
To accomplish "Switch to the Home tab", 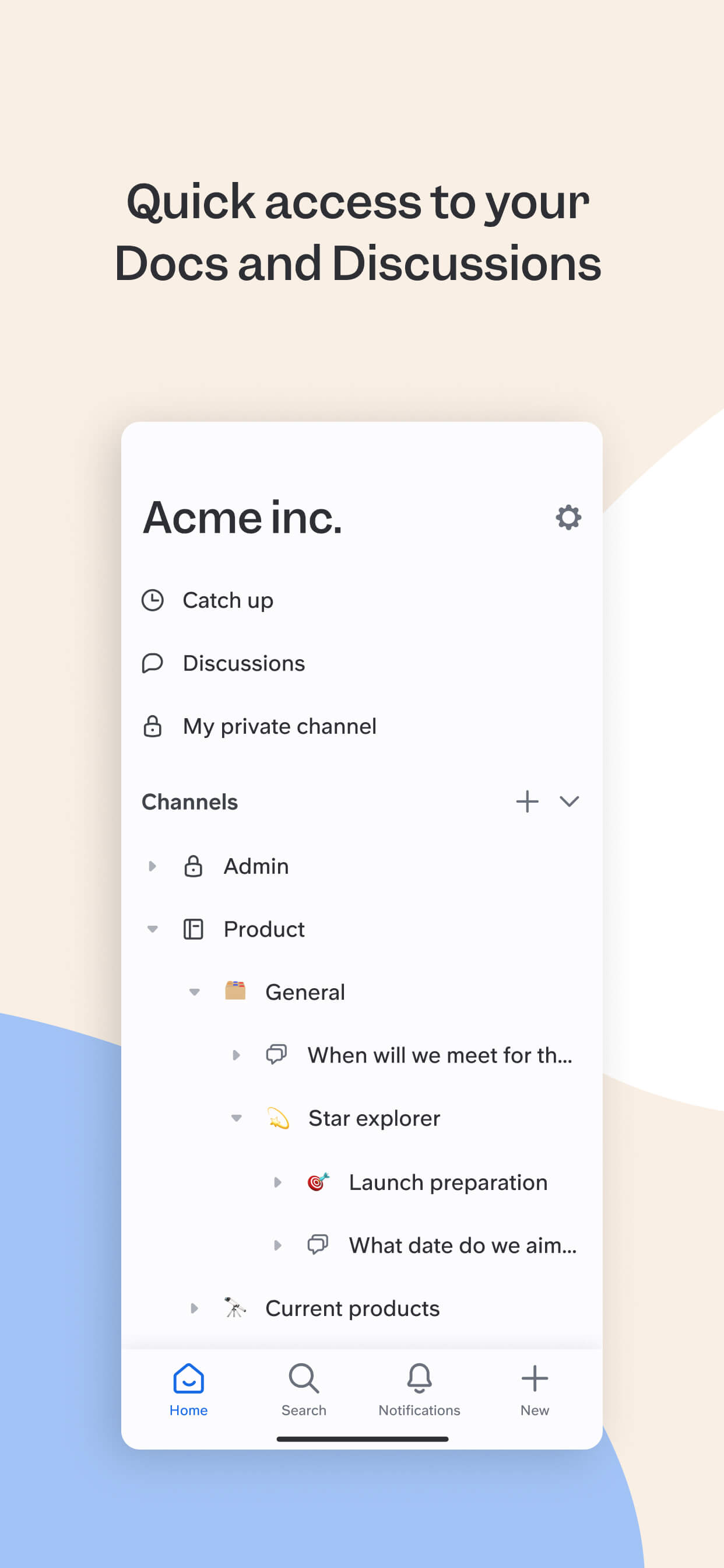I will [189, 1389].
